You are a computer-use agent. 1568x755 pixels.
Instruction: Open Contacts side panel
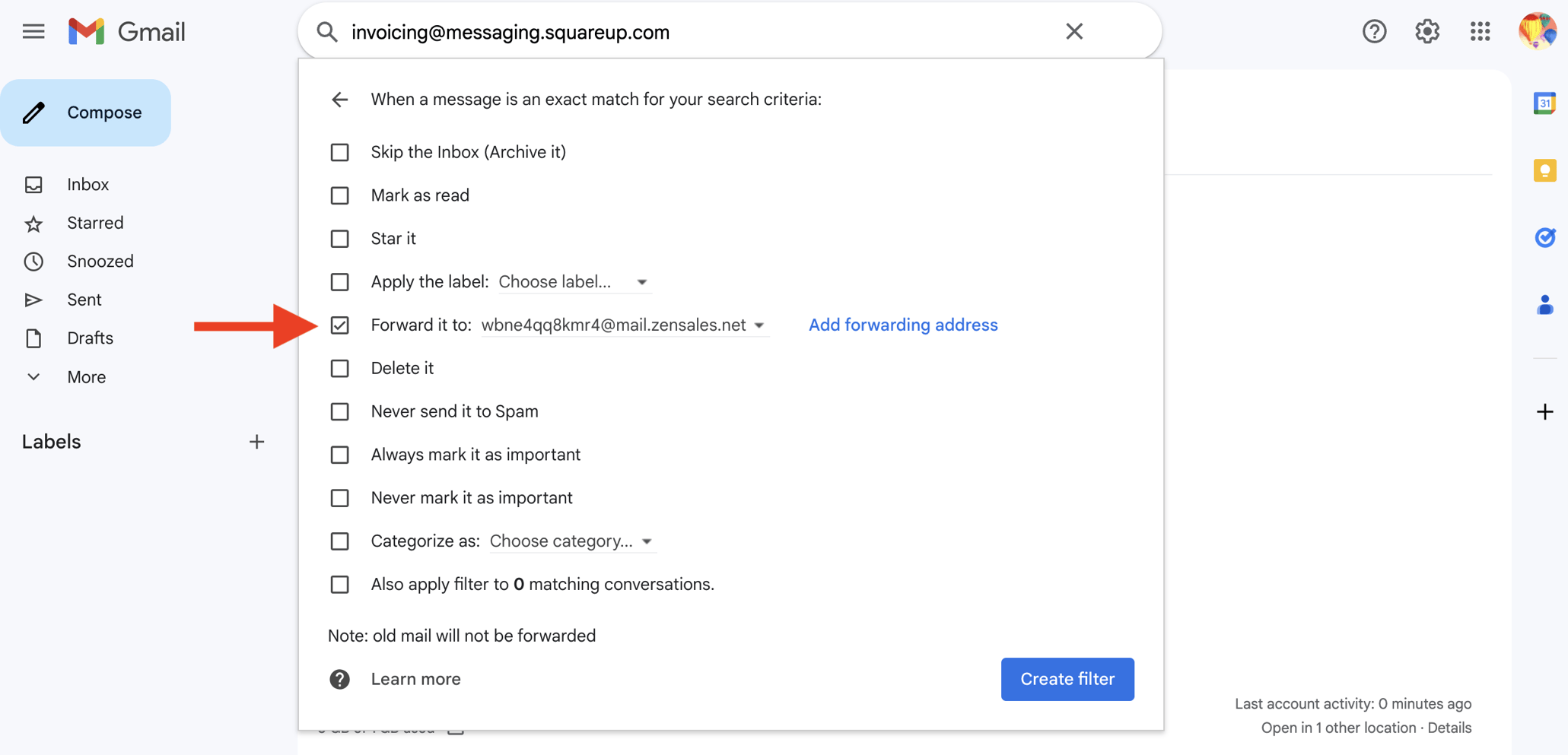click(x=1544, y=305)
